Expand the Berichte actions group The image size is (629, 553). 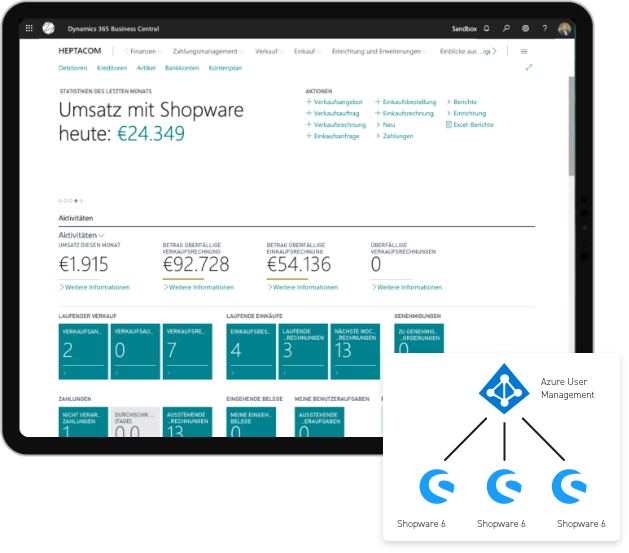(x=462, y=102)
